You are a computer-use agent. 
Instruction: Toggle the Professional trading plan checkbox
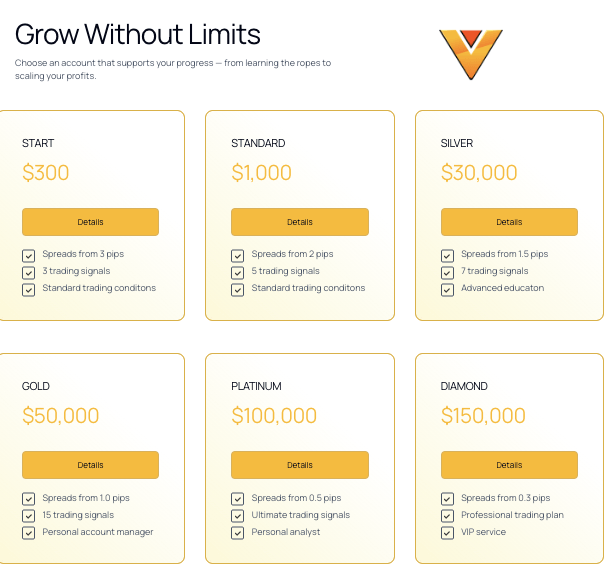[x=447, y=516]
